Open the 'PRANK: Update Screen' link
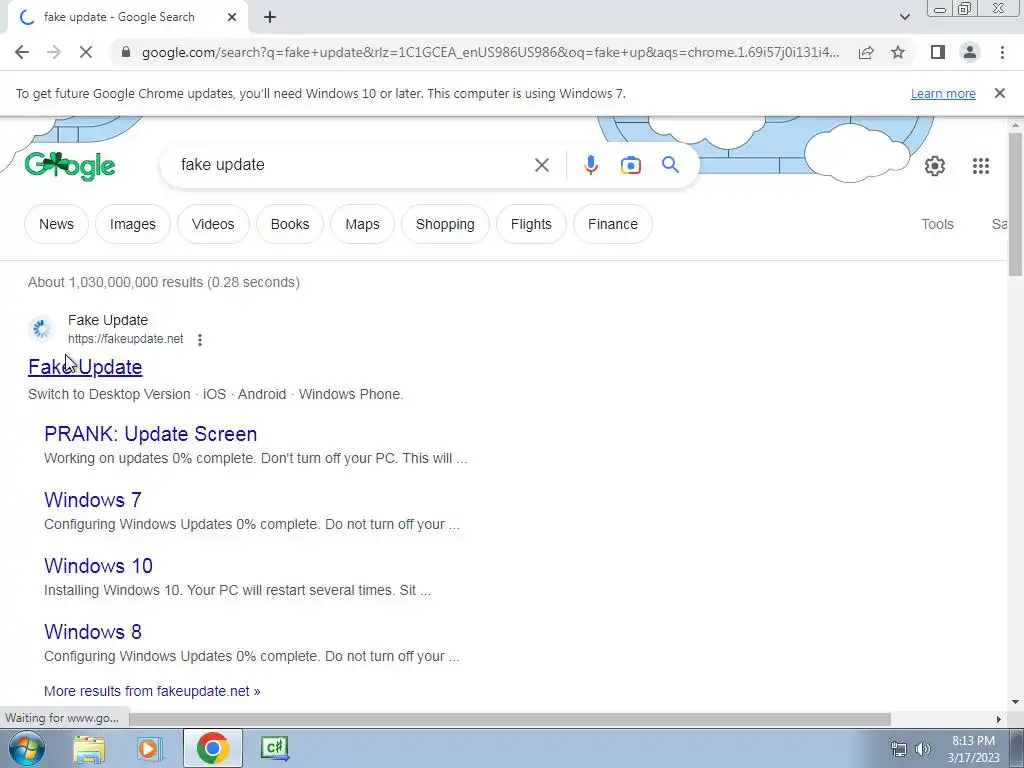The width and height of the screenshot is (1024, 768). pyautogui.click(x=150, y=434)
